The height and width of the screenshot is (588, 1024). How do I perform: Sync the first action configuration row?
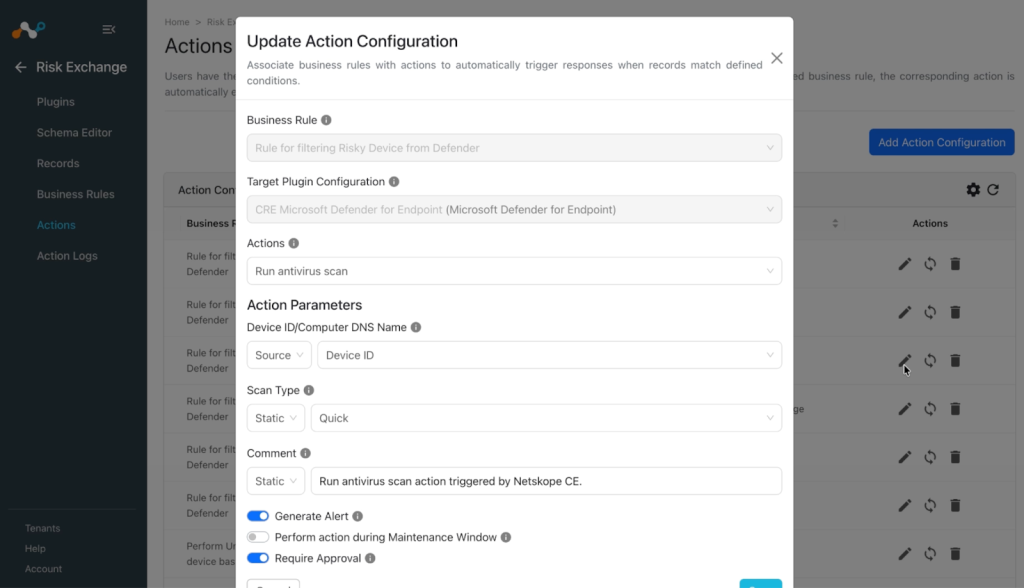[930, 264]
